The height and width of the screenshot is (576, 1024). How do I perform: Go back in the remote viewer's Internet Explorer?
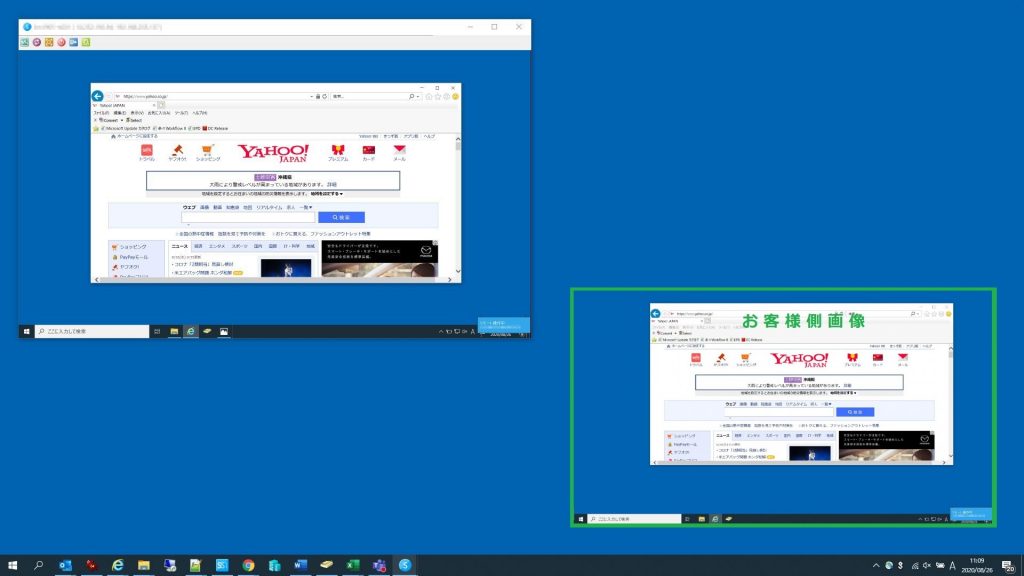97,96
